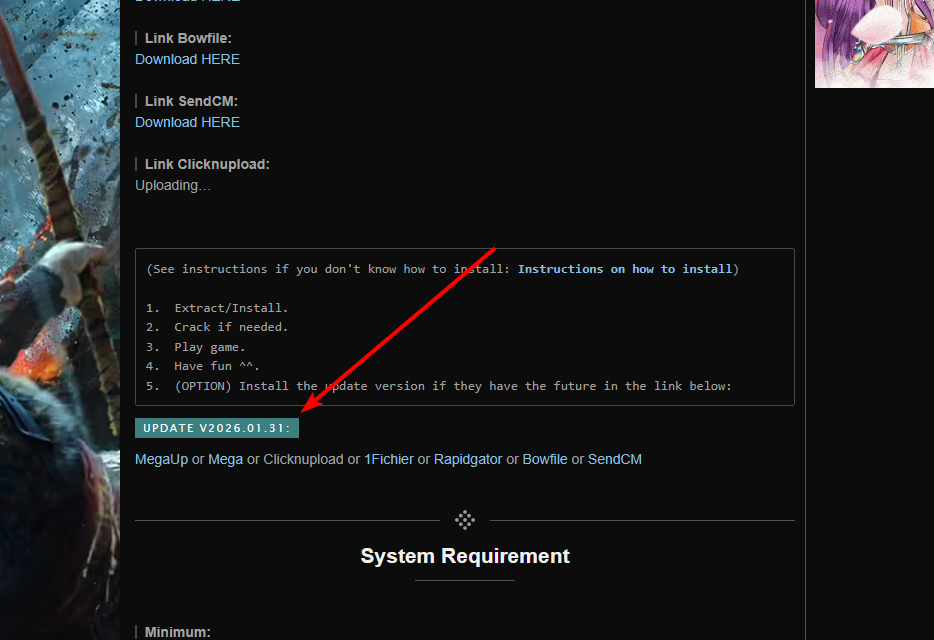Open the 1Fichier update link
Screen dimensions: 934x640
[x=388, y=459]
